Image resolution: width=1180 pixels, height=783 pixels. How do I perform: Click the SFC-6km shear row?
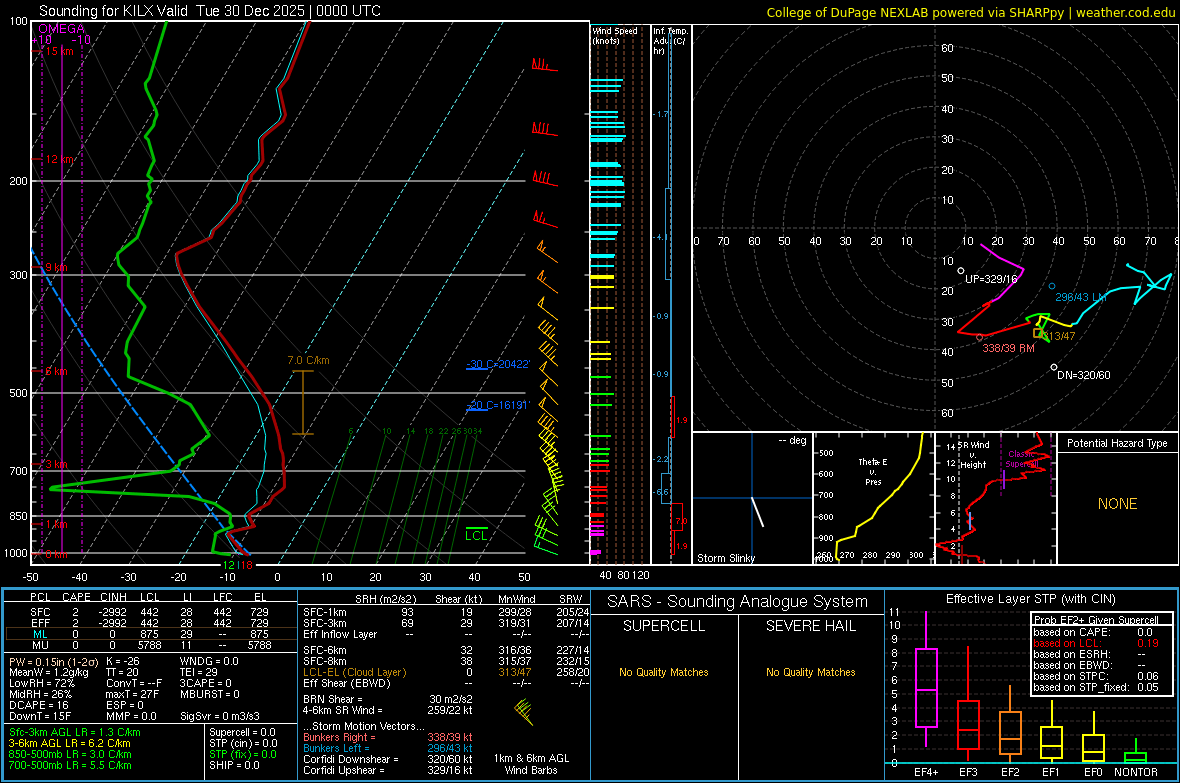[x=446, y=650]
